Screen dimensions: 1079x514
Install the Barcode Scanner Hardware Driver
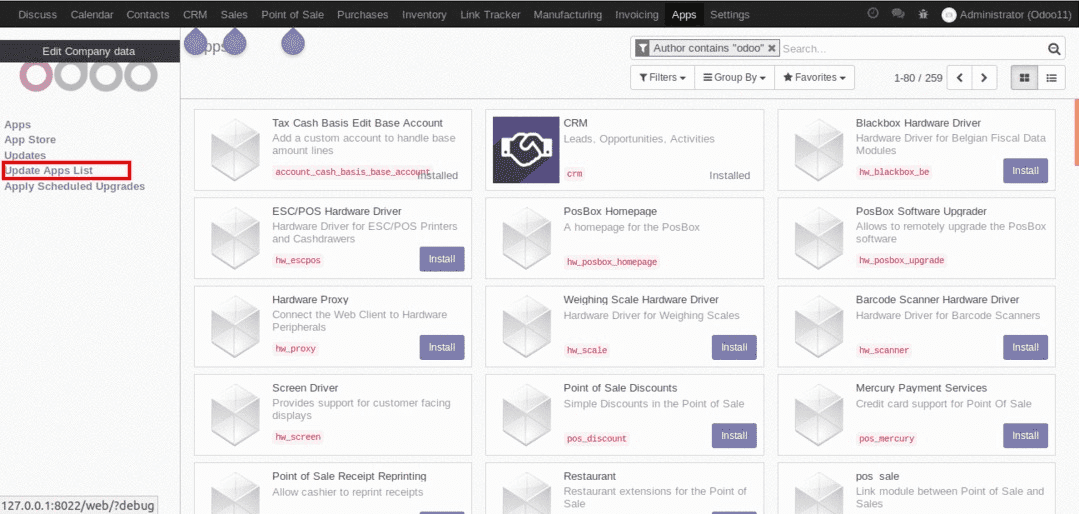(x=1025, y=347)
